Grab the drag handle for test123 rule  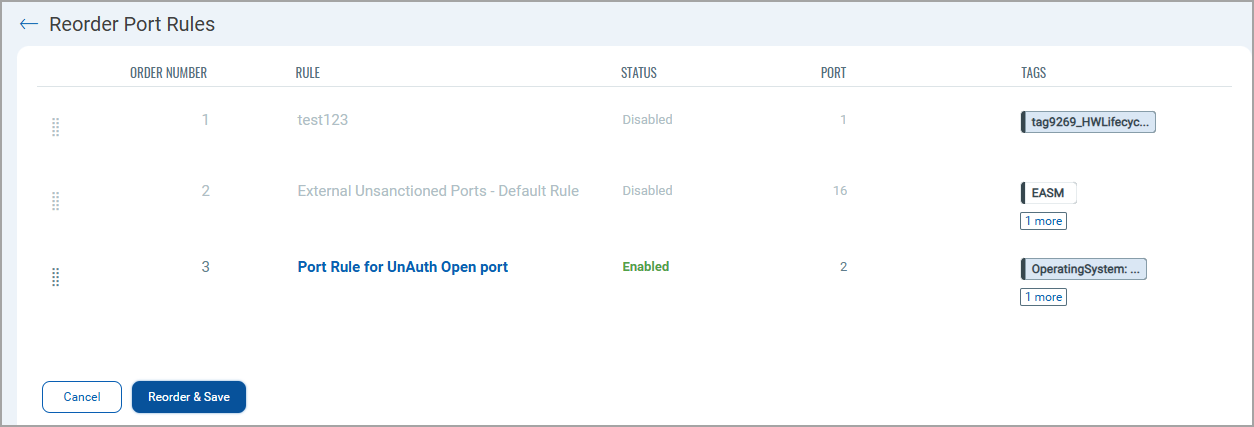55,127
